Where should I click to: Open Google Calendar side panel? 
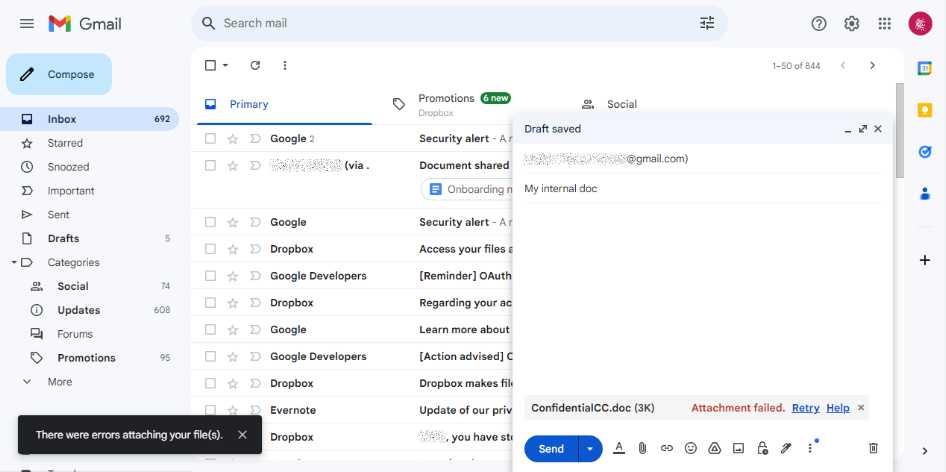[x=924, y=68]
